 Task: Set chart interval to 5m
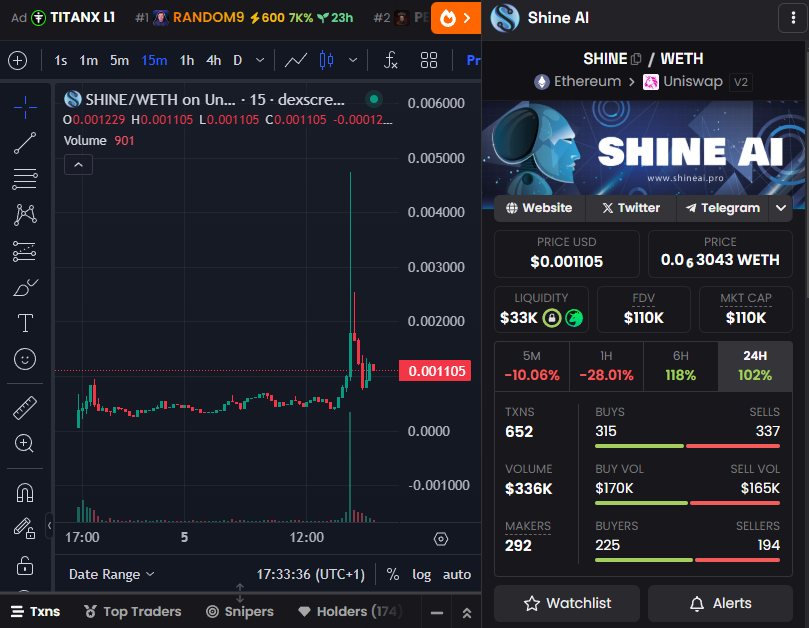click(x=119, y=60)
